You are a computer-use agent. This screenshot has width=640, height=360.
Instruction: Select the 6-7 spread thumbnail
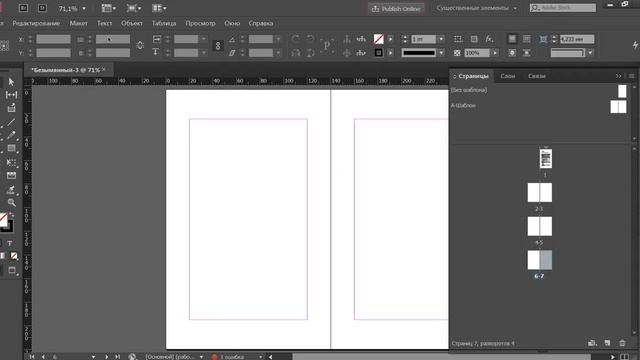(x=540, y=260)
